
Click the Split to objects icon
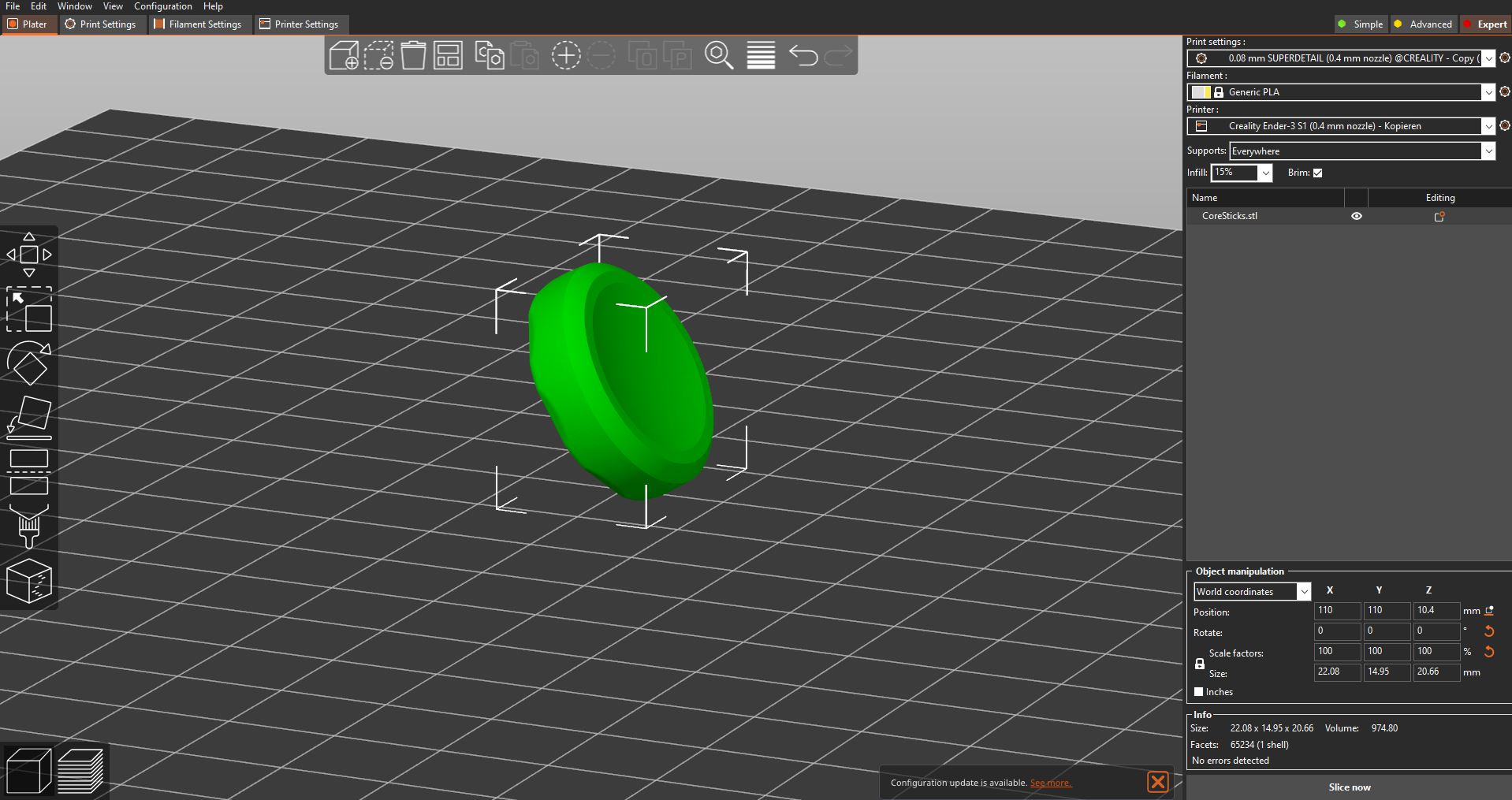(x=642, y=55)
